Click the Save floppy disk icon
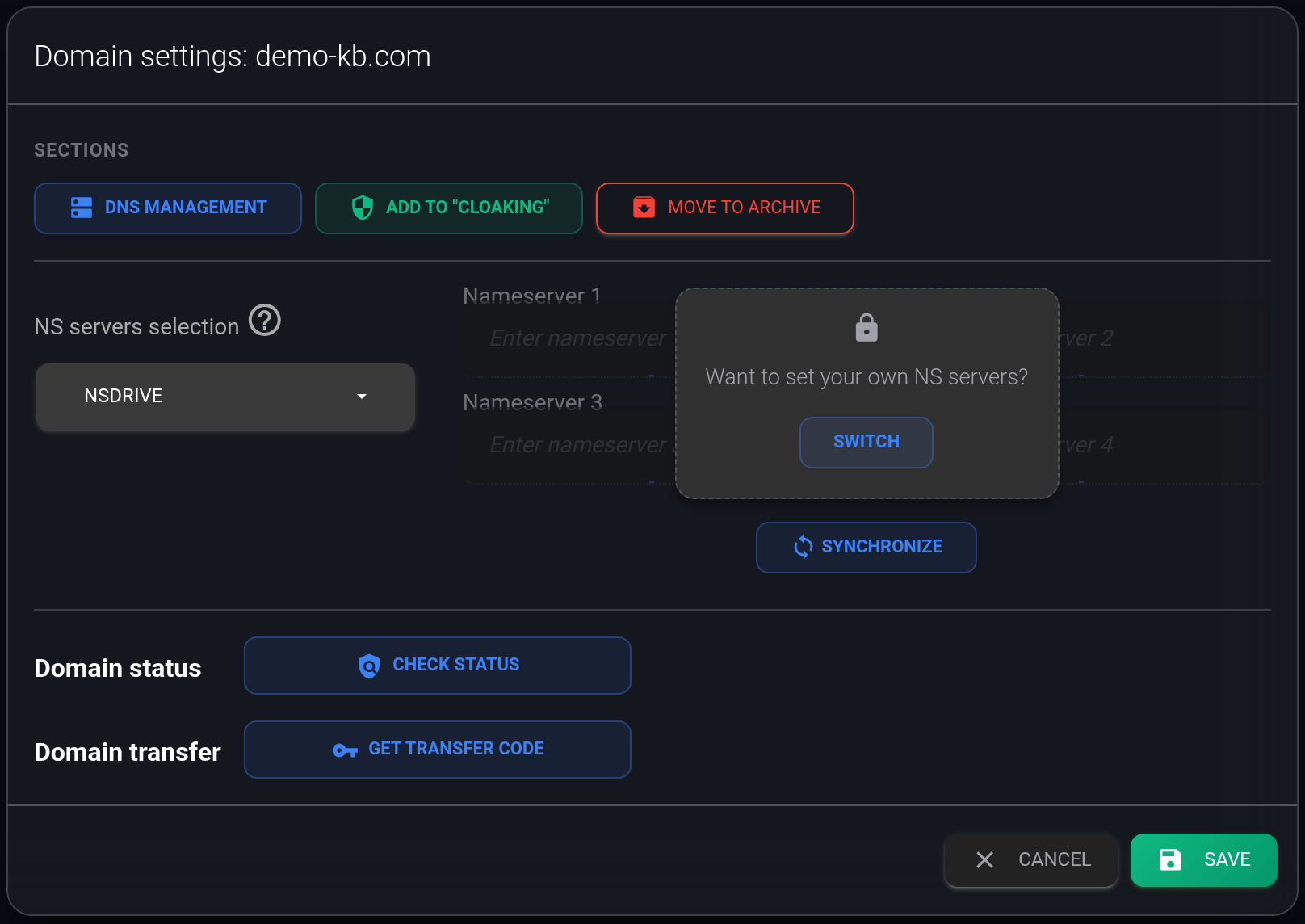The image size is (1305, 924). 1170,859
